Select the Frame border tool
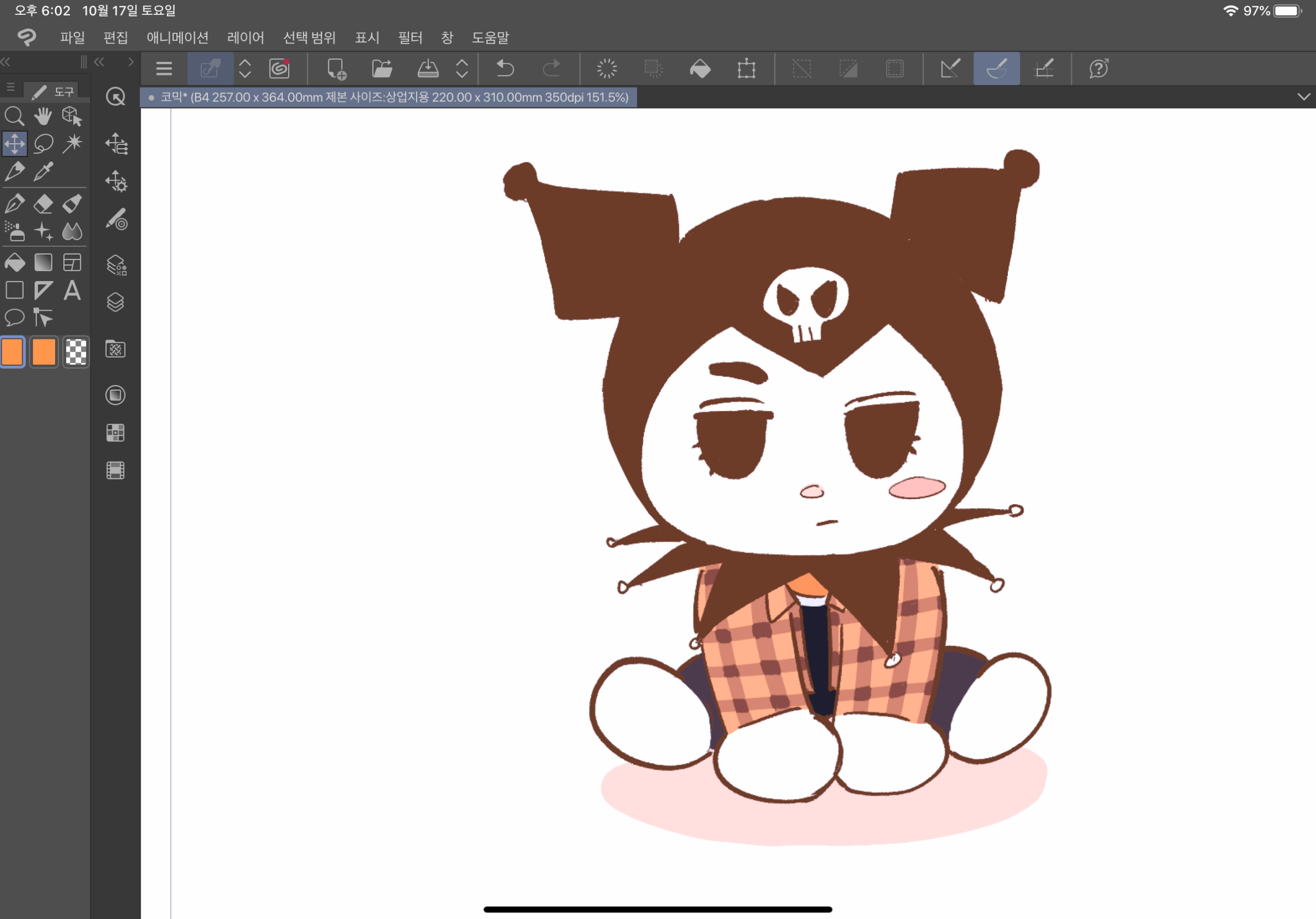The height and width of the screenshot is (919, 1316). tap(72, 262)
